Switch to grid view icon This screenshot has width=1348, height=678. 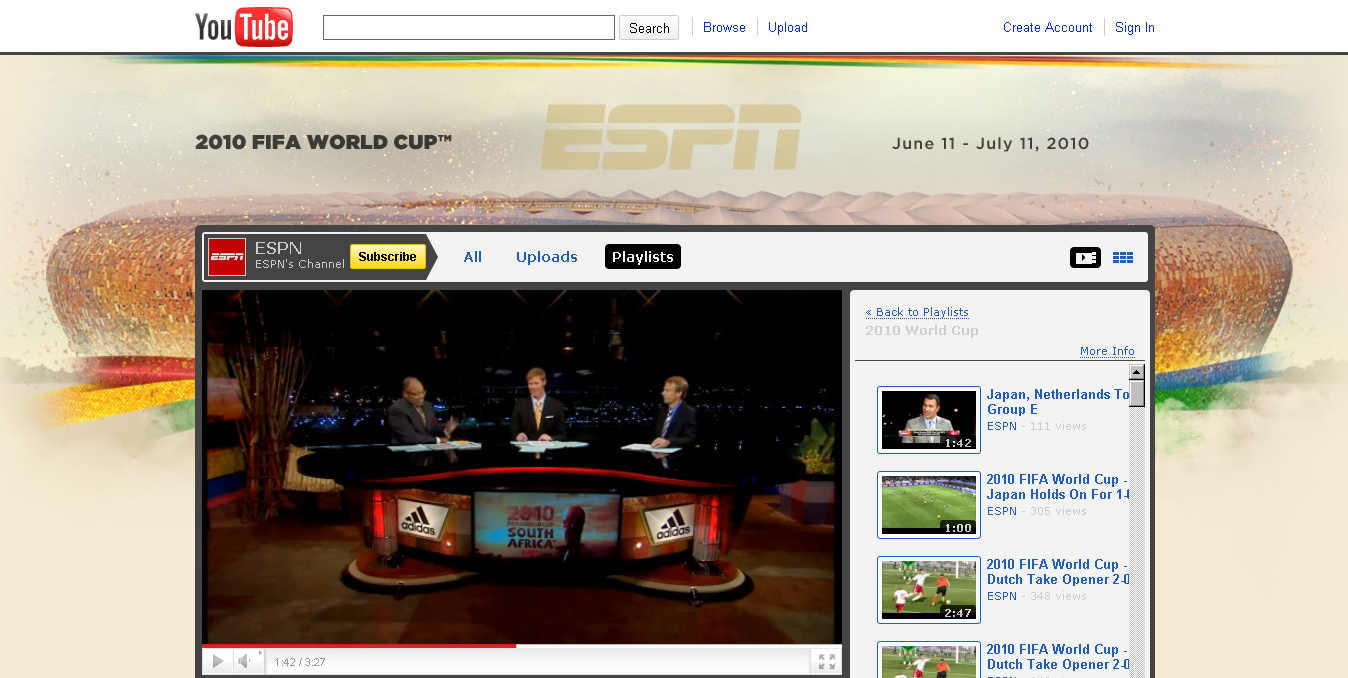[1123, 257]
